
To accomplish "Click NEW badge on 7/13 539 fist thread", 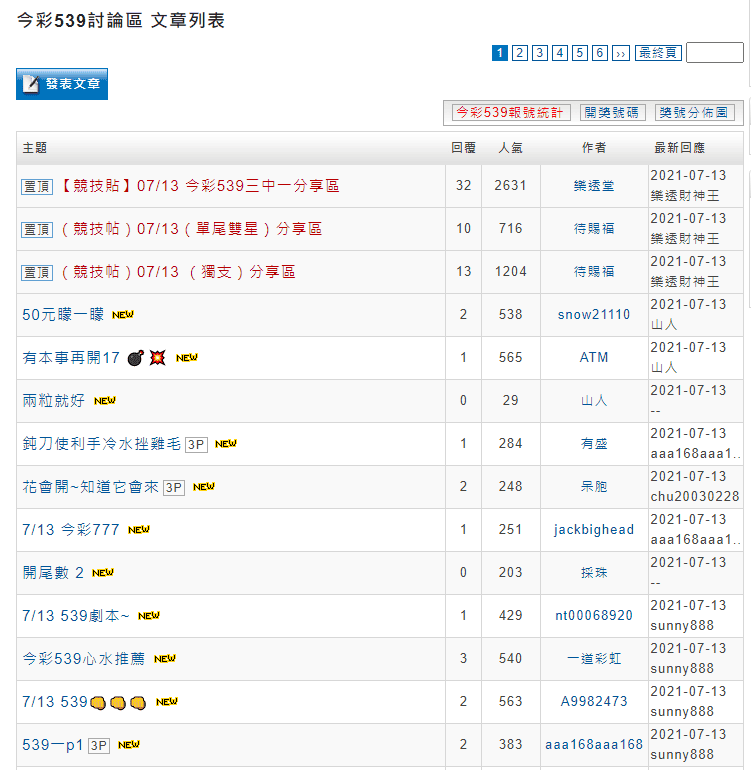I will click(167, 702).
